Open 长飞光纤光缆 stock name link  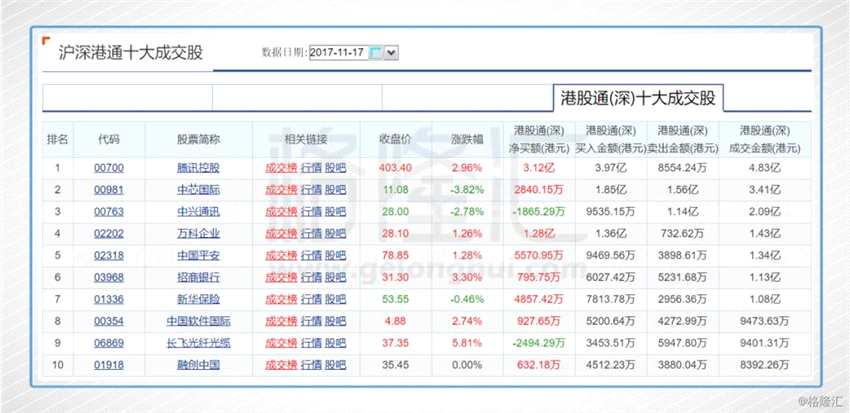point(198,343)
